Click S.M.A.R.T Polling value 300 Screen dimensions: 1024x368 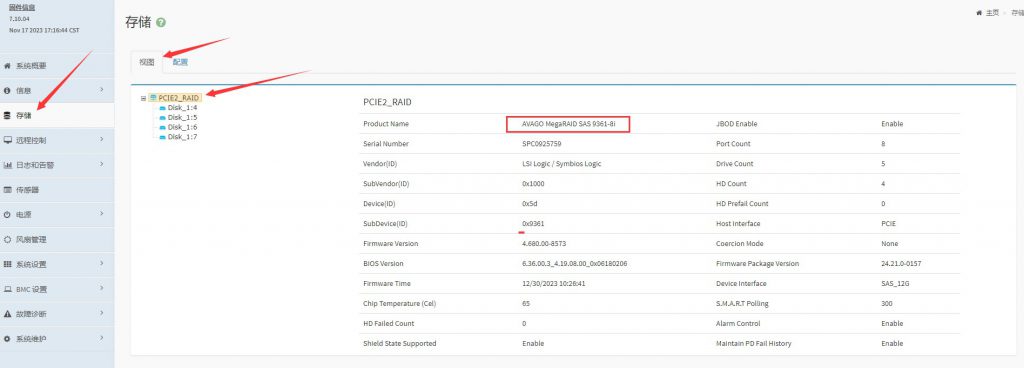886,303
